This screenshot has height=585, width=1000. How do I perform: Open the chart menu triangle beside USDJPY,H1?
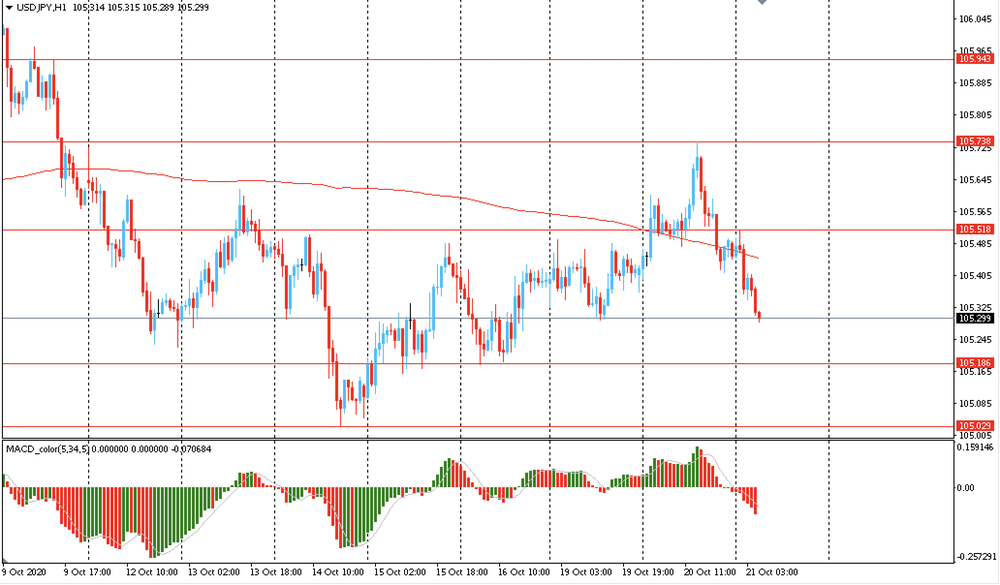tap(9, 8)
